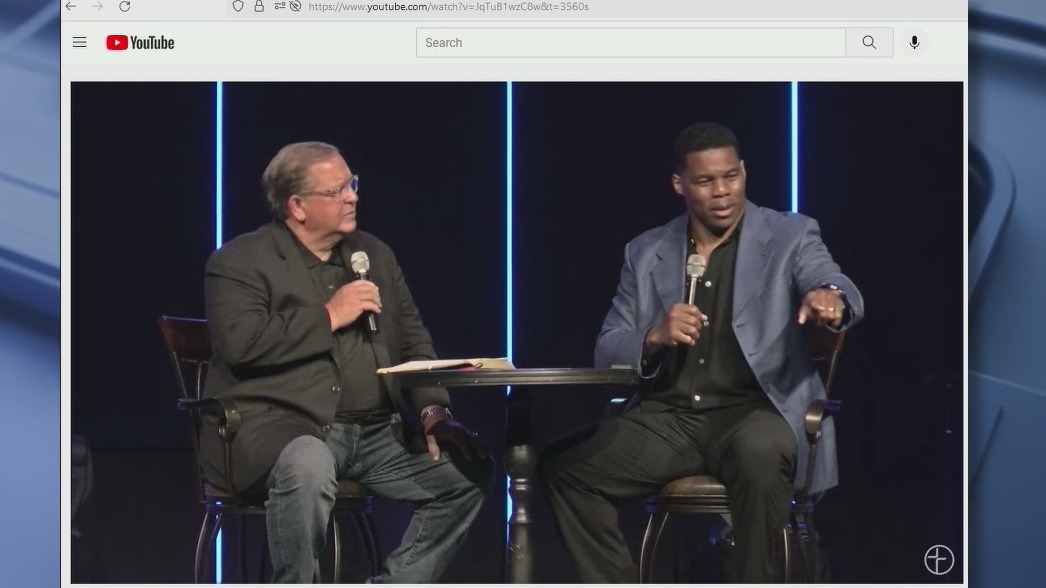1046x588 pixels.
Task: Click the permissions sliders icon in the address bar
Action: pos(278,6)
